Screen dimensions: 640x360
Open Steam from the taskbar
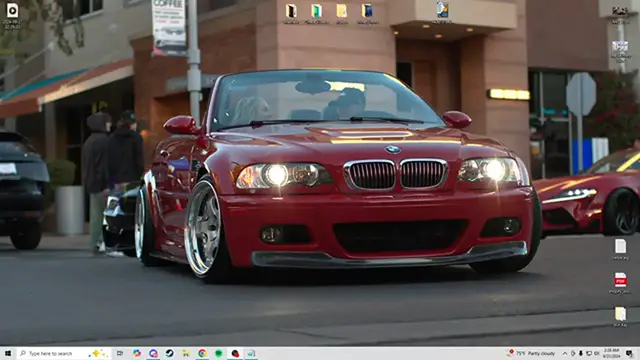pos(169,353)
